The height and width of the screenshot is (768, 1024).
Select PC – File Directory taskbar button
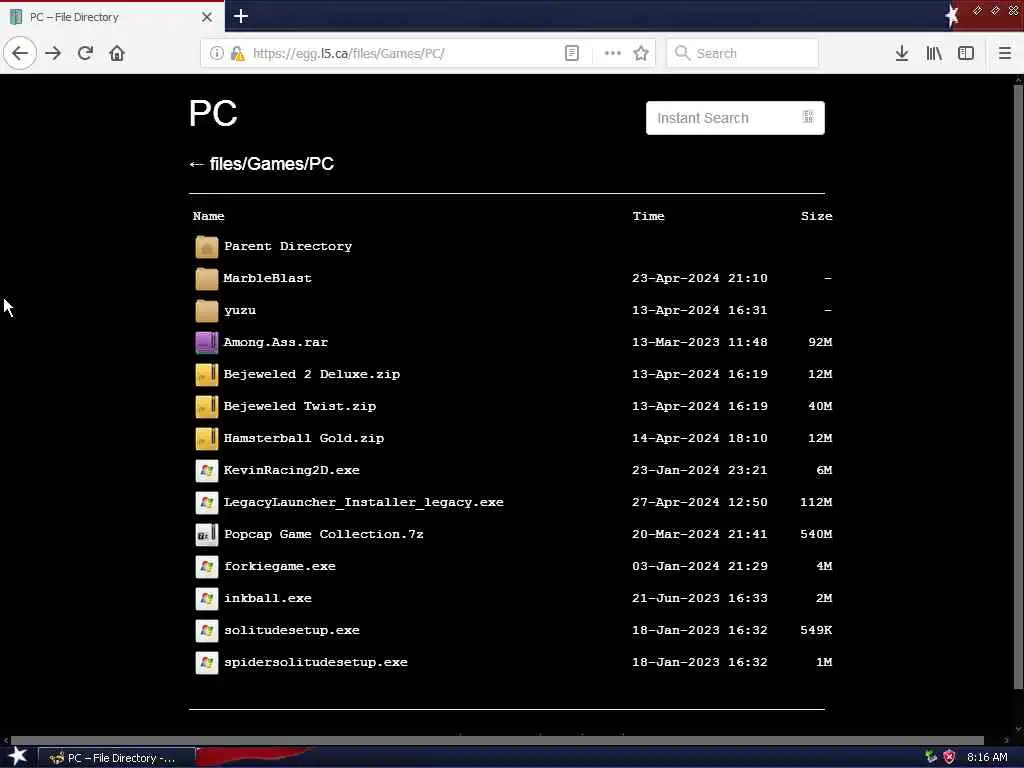tap(116, 758)
